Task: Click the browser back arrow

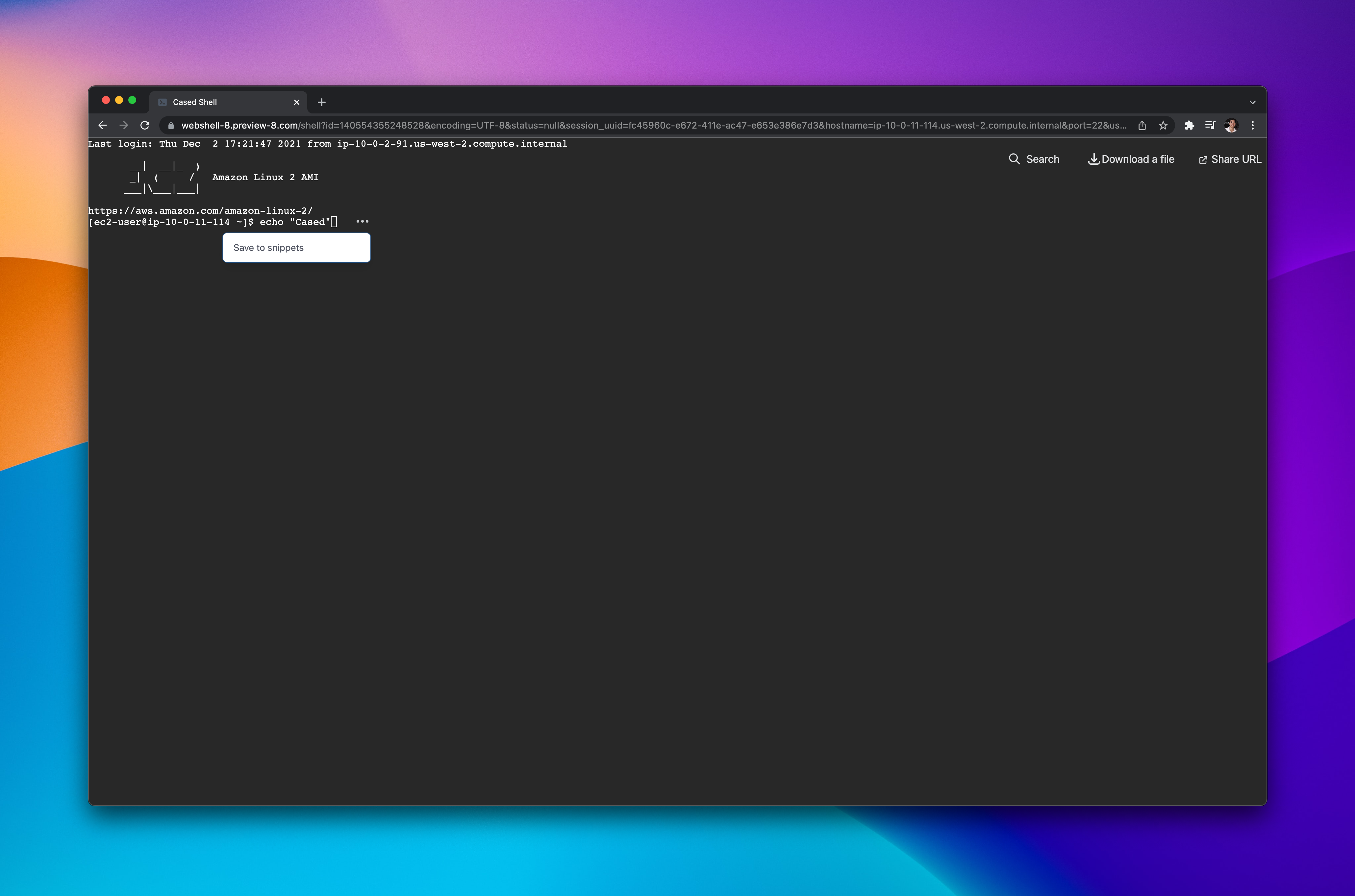Action: point(102,125)
